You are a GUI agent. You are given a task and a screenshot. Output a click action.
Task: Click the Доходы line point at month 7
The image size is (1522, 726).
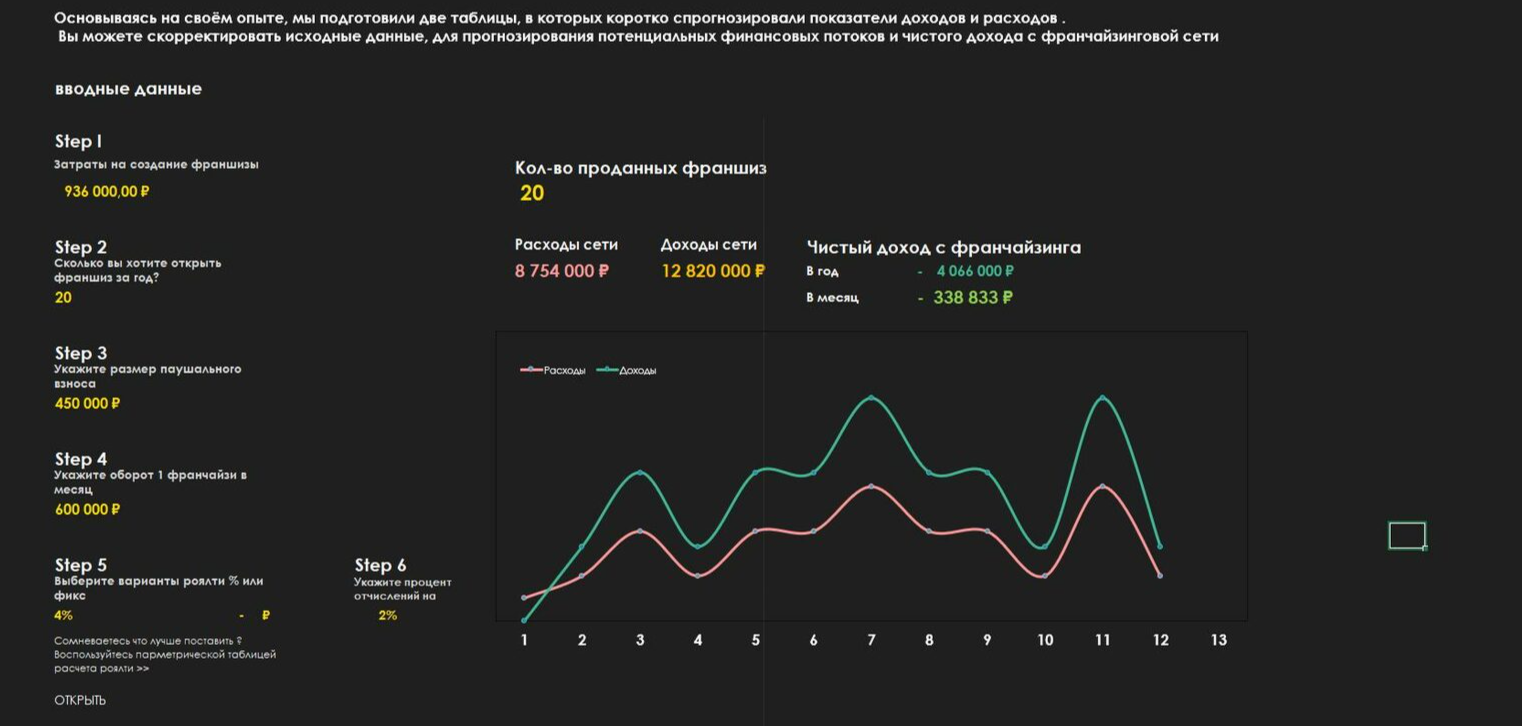point(871,398)
